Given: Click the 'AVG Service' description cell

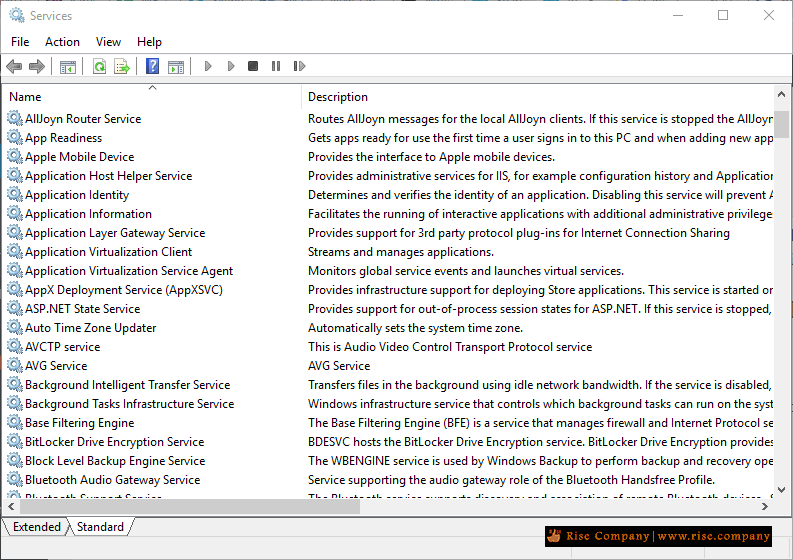Looking at the screenshot, I should click(x=339, y=366).
